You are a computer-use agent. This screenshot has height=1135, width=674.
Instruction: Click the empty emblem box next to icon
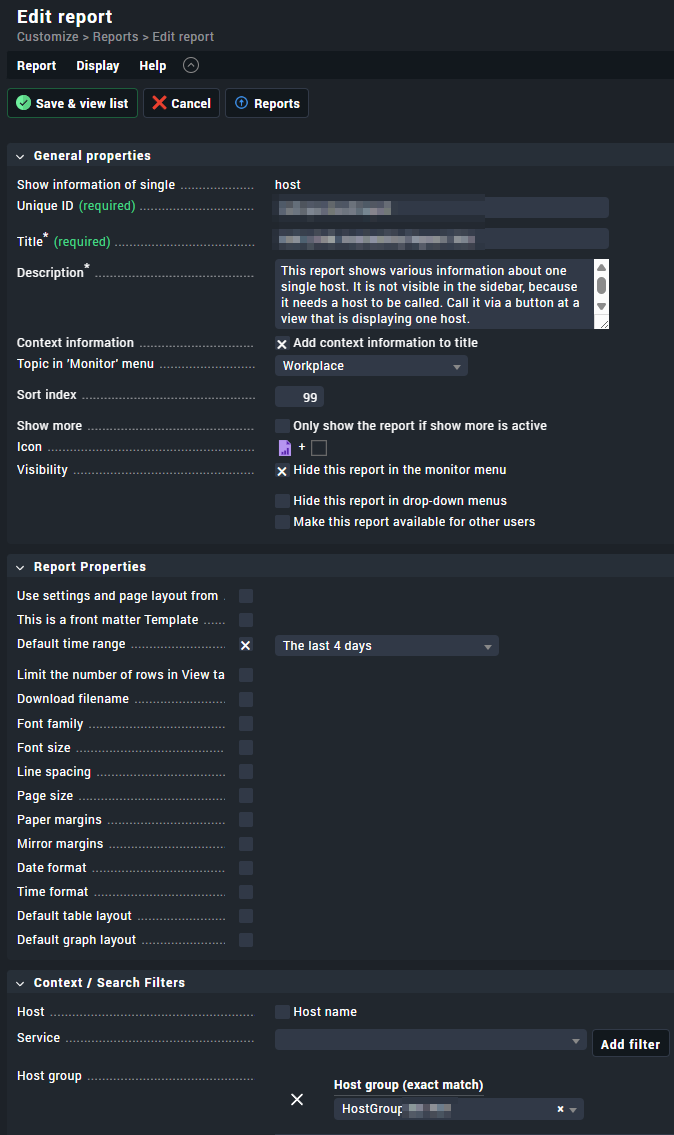(319, 448)
